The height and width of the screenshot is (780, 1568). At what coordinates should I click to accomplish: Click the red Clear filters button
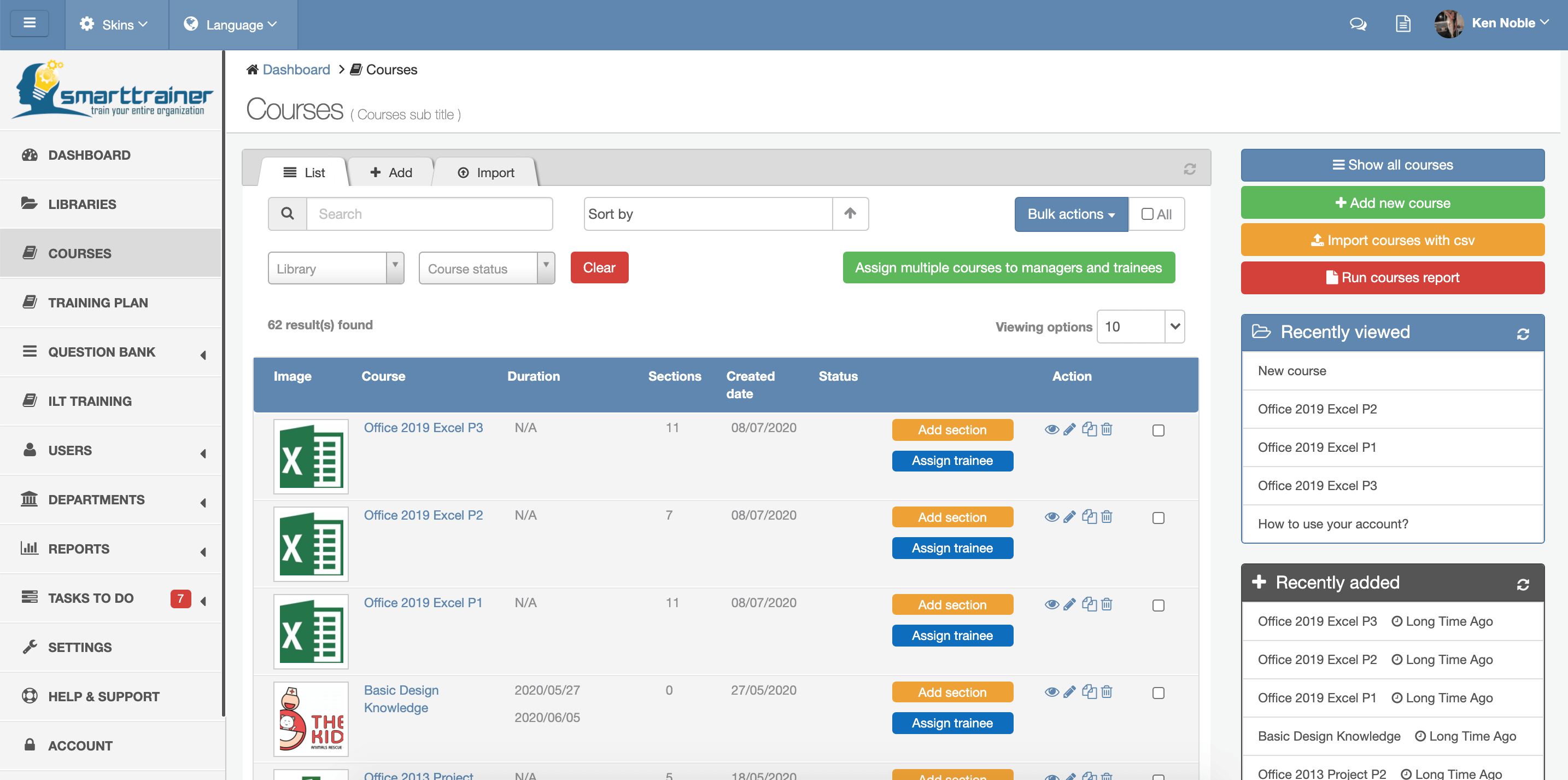pyautogui.click(x=599, y=267)
